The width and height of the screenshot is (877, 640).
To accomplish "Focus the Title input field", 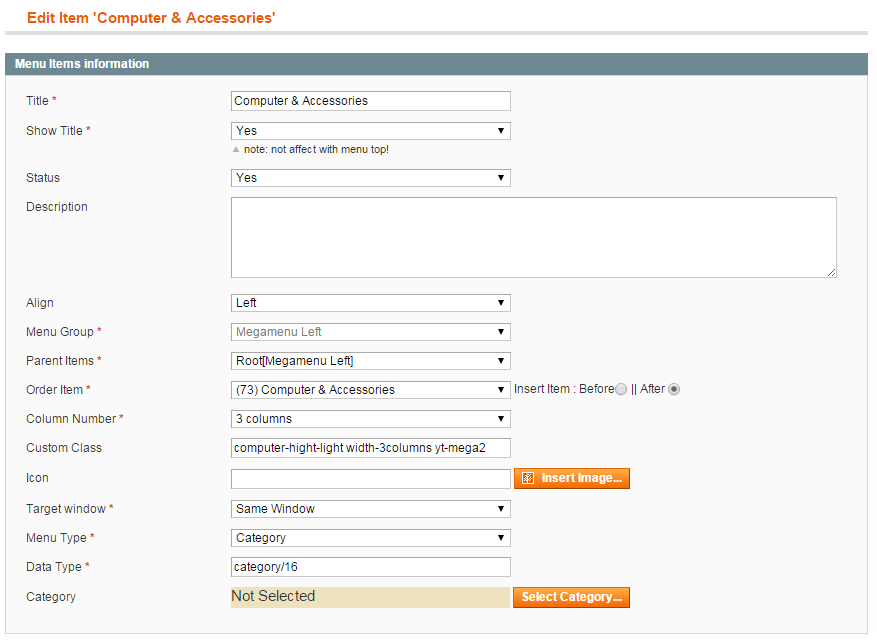I will click(x=370, y=101).
